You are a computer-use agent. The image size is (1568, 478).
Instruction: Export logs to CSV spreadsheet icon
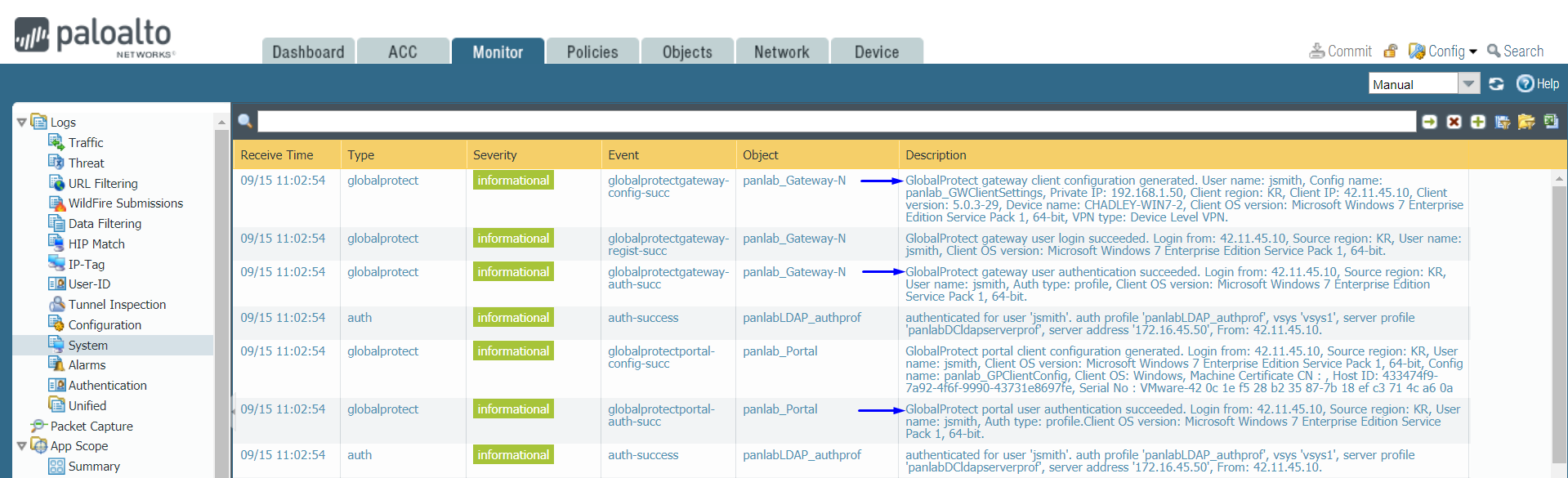click(1551, 122)
